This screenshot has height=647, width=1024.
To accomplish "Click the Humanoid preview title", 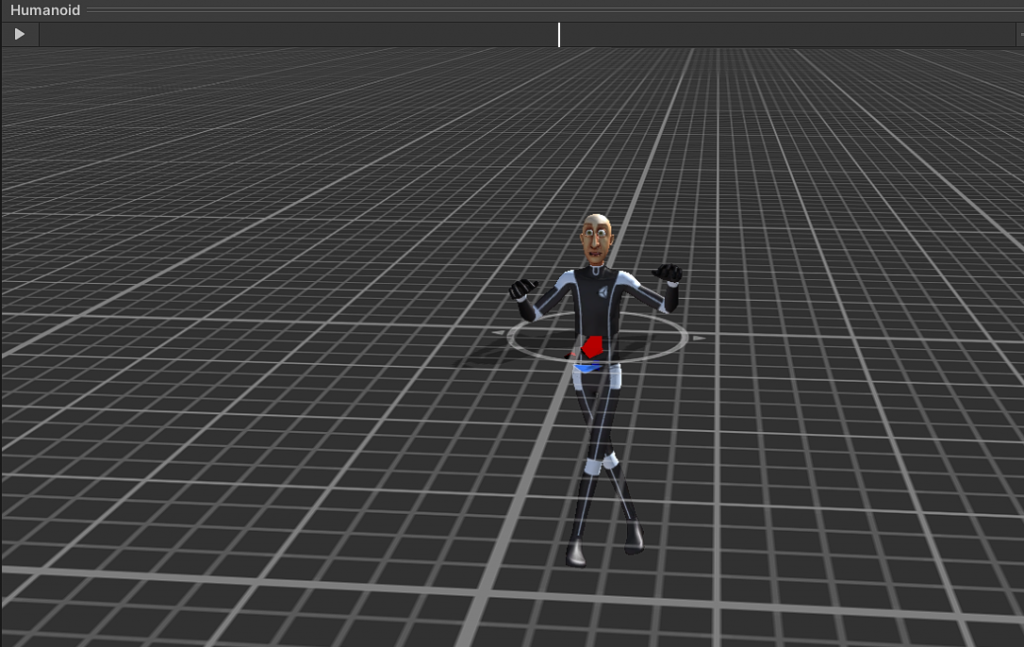I will 45,10.
